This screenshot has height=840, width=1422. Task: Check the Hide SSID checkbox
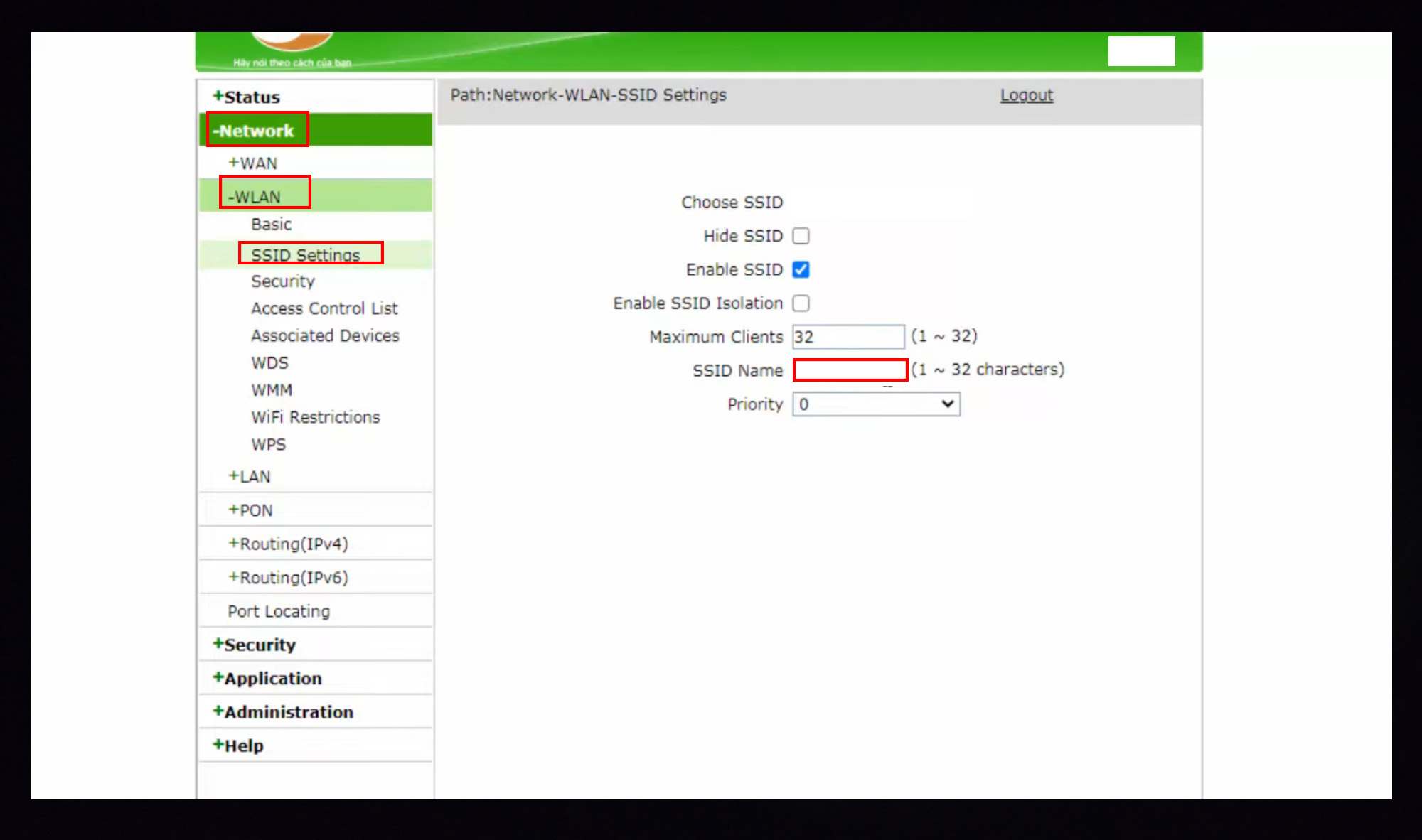pos(801,236)
